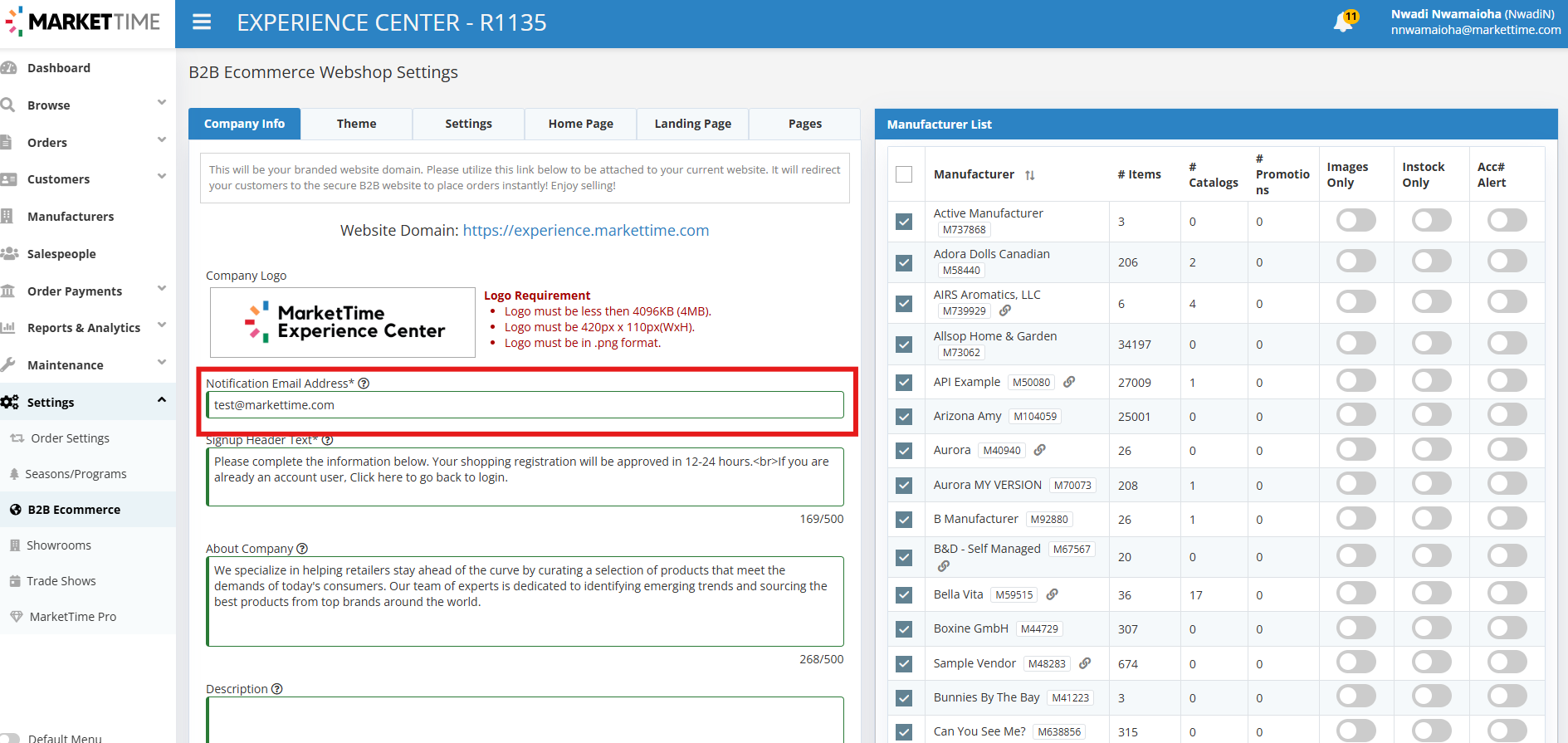Open the notifications bell icon
This screenshot has width=1568, height=743.
click(x=1343, y=22)
